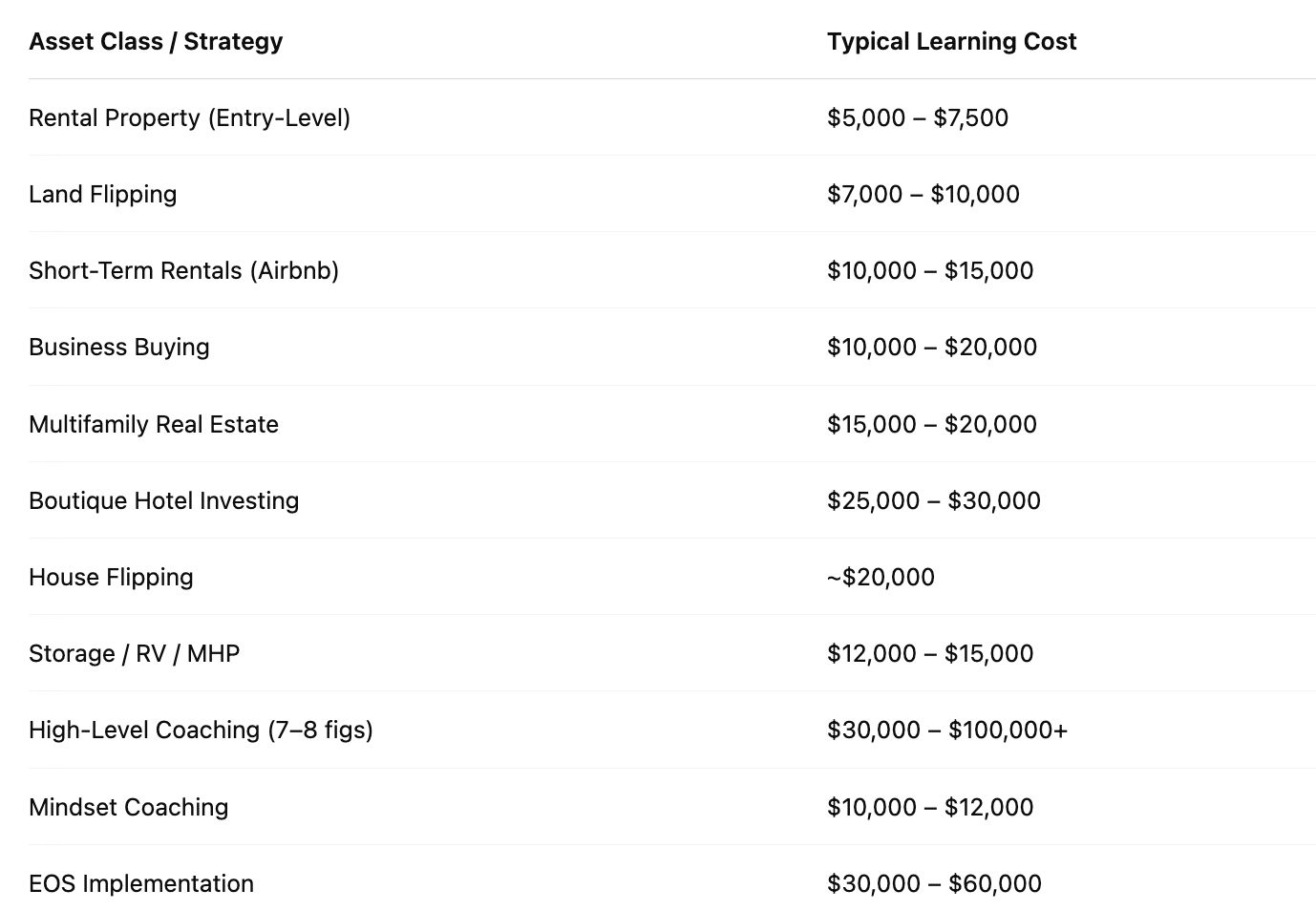This screenshot has width=1316, height=911.
Task: Select the Rental Property (Entry-Level) cell
Action: point(189,118)
